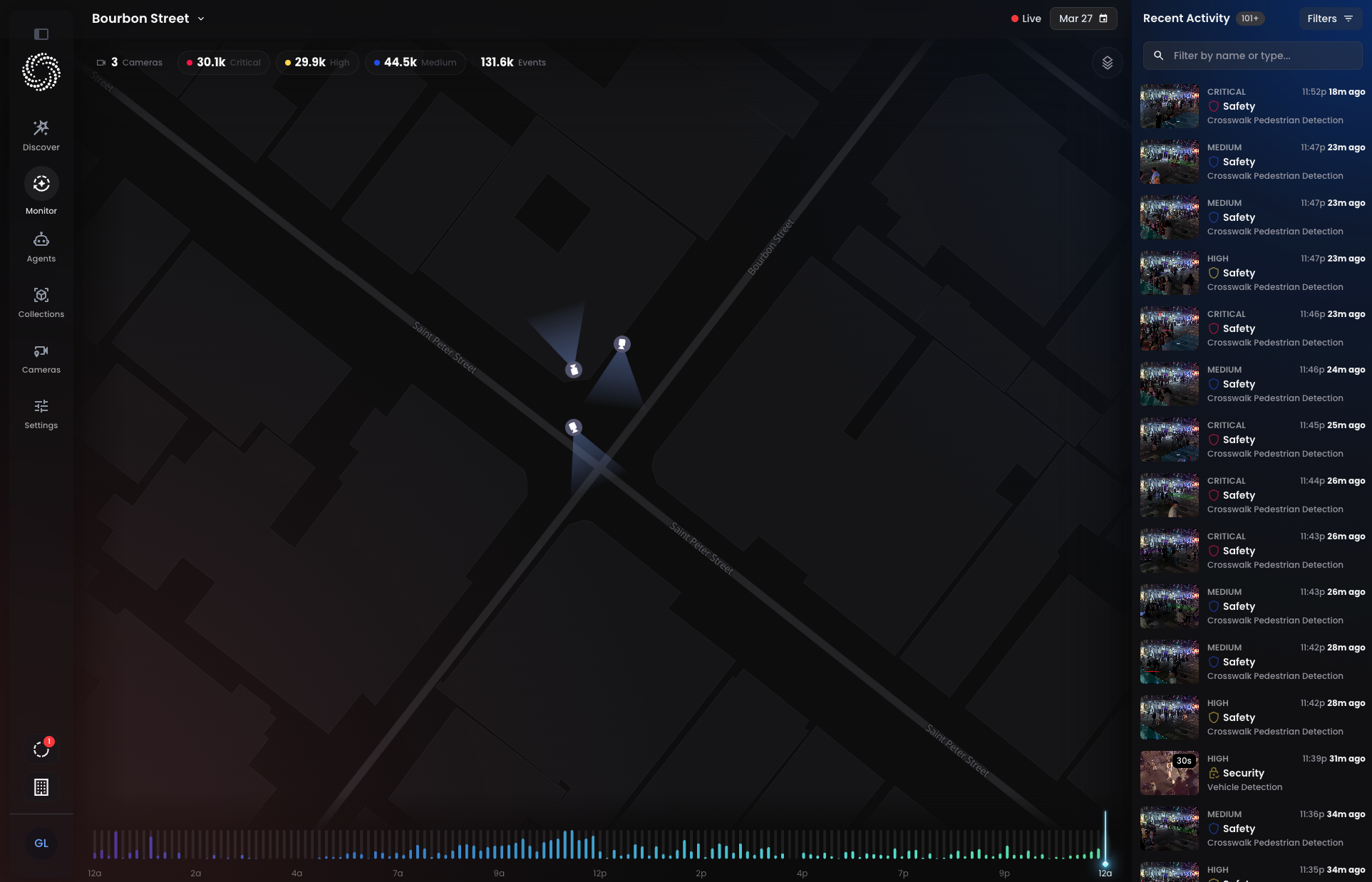1372x882 pixels.
Task: Collapse the sidebar panel icon
Action: [41, 34]
